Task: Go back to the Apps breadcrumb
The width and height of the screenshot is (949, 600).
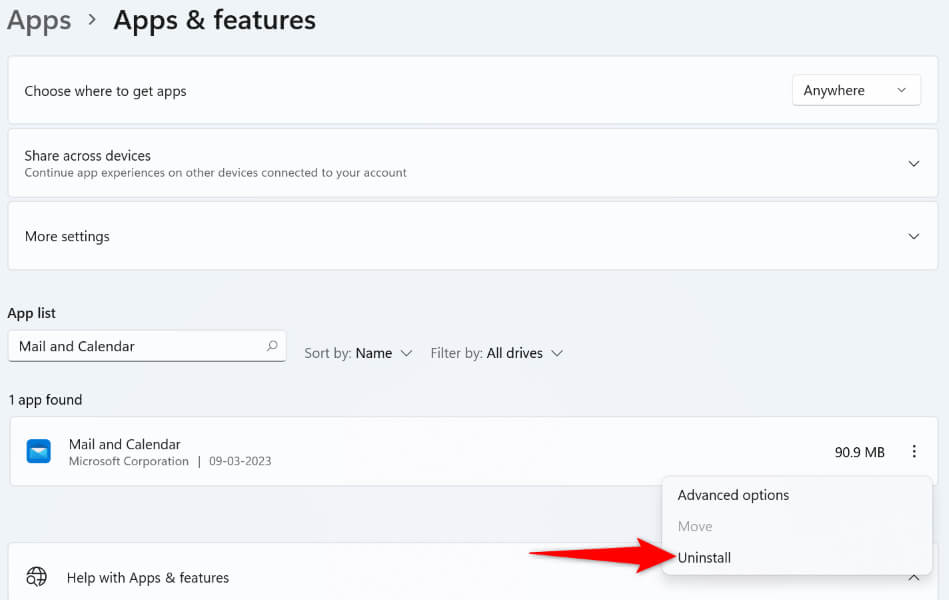Action: point(40,21)
